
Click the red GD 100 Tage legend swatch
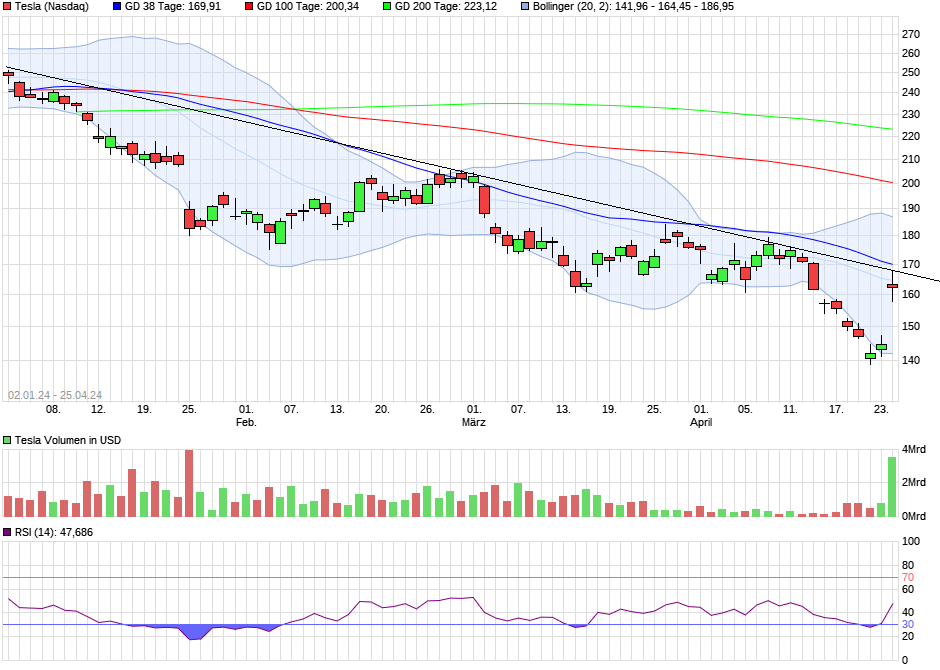coord(249,7)
